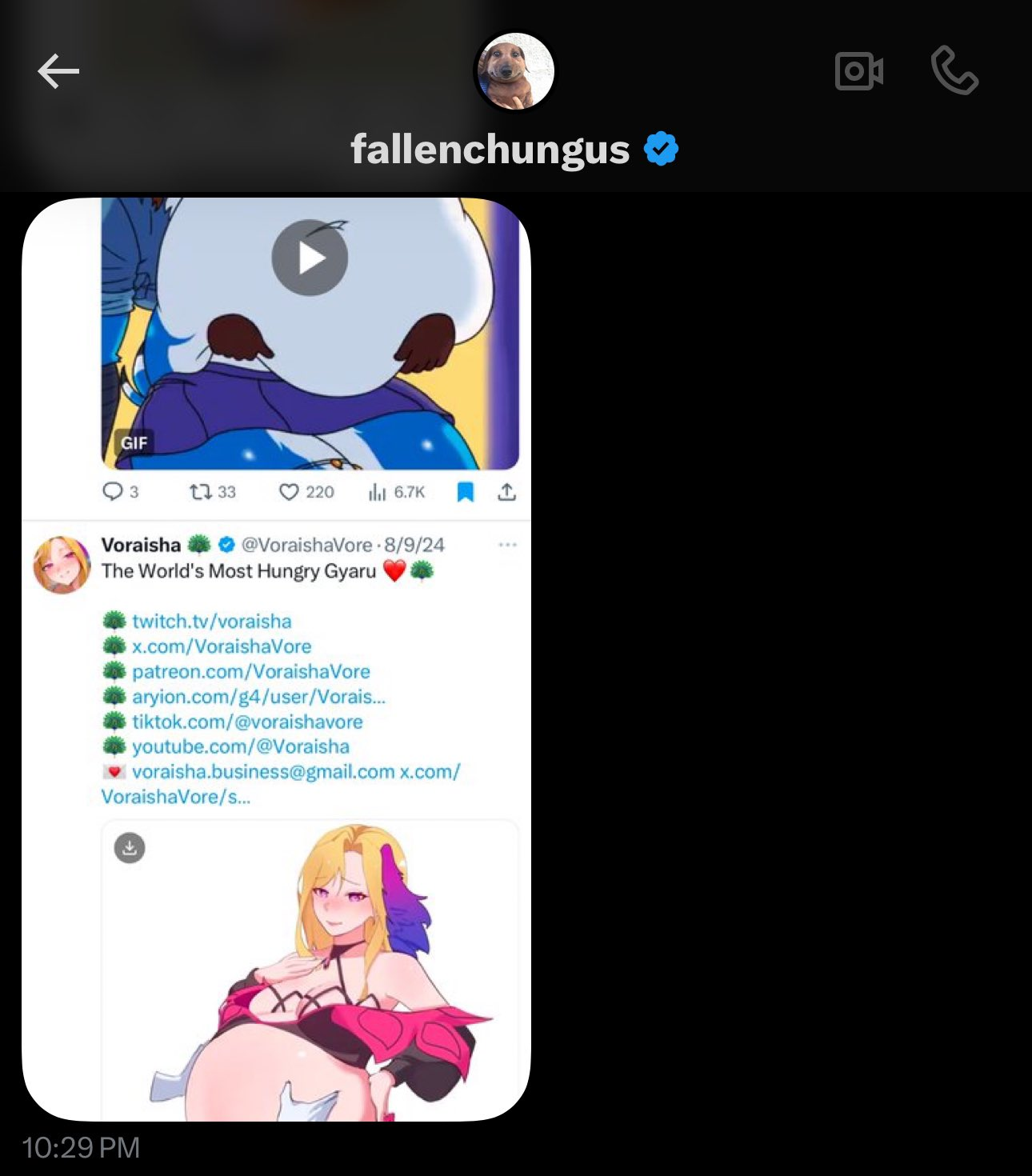Open the patreon.com/VoraishaVore link

click(x=251, y=671)
